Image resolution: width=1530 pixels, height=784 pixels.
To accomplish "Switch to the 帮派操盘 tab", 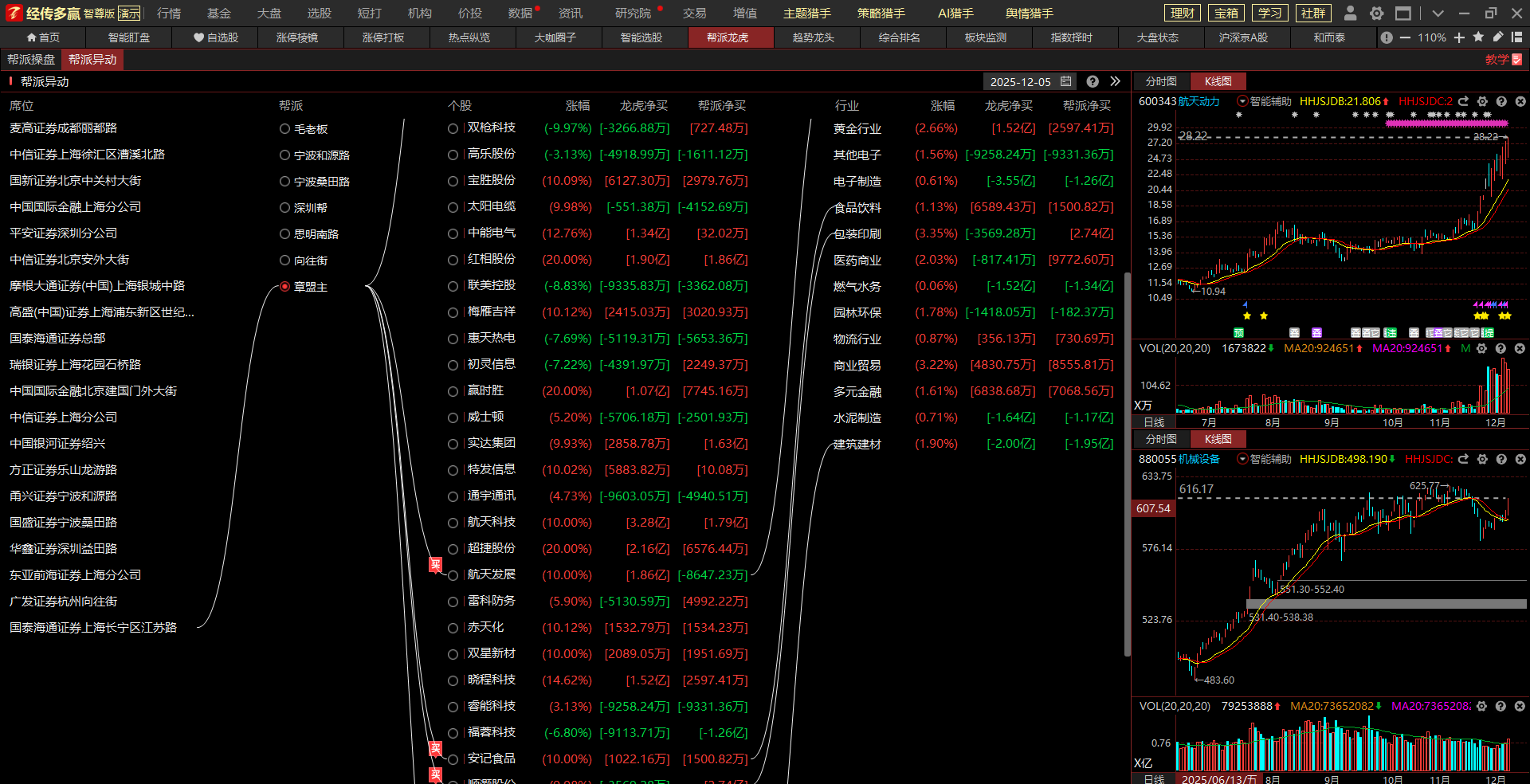I will 31,60.
